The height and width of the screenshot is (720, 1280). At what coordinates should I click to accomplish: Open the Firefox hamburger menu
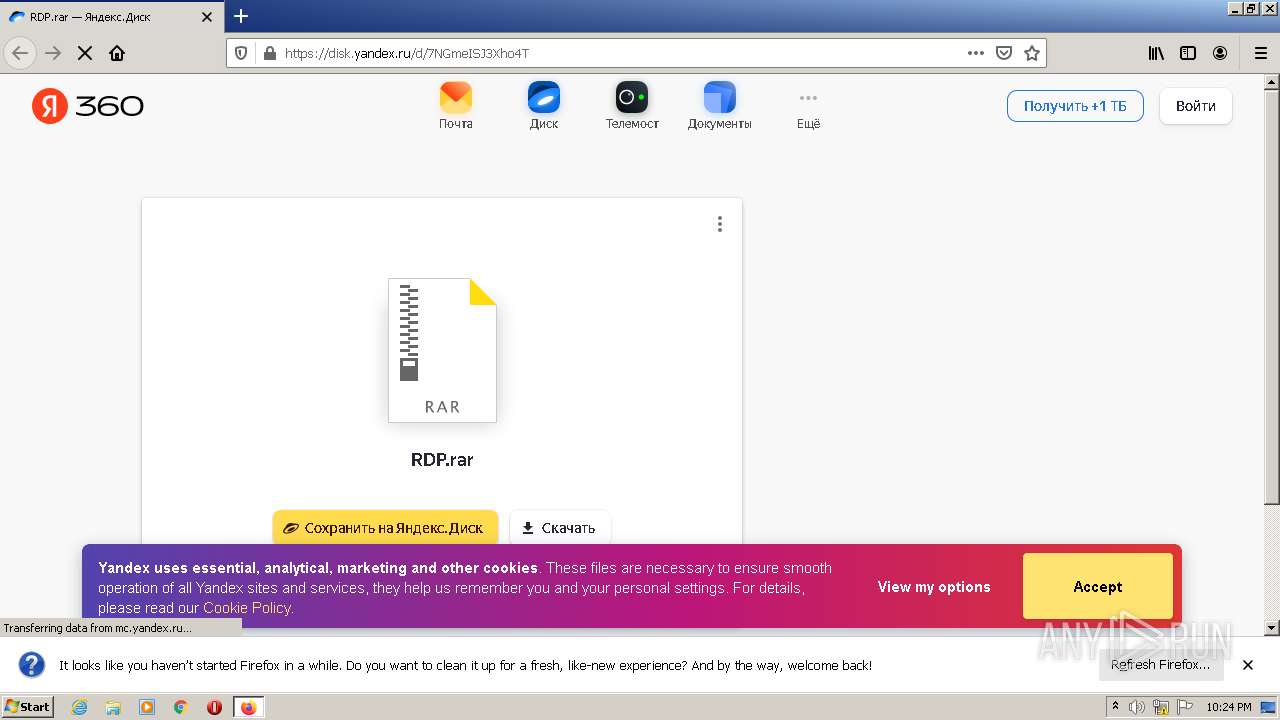tap(1260, 53)
